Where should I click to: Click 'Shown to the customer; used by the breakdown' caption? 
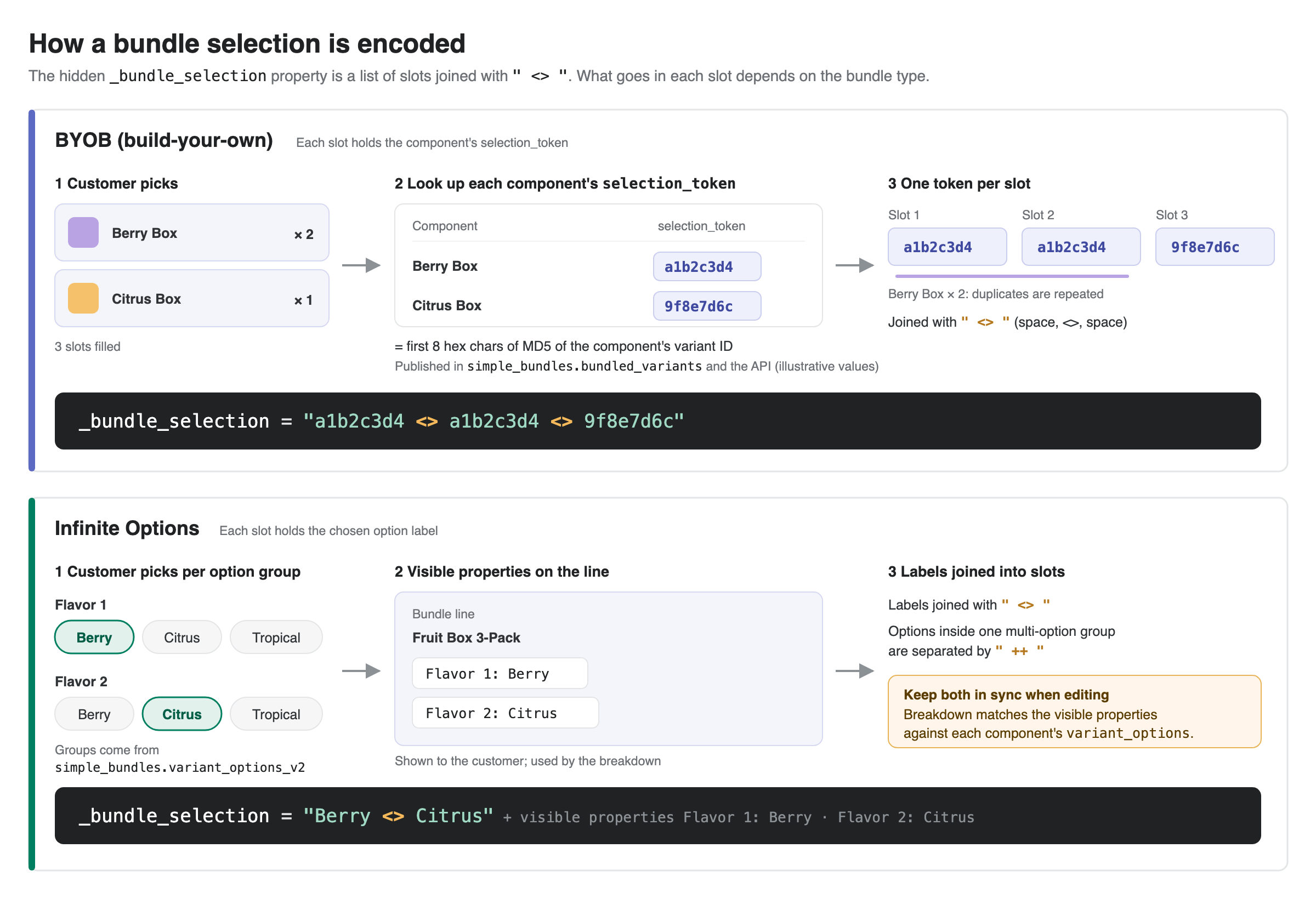(527, 761)
